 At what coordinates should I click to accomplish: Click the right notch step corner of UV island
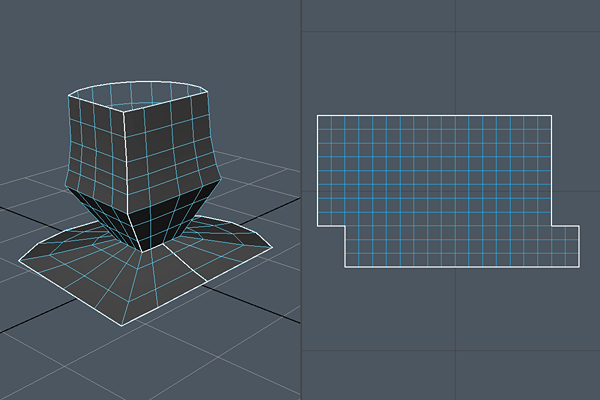click(x=551, y=225)
